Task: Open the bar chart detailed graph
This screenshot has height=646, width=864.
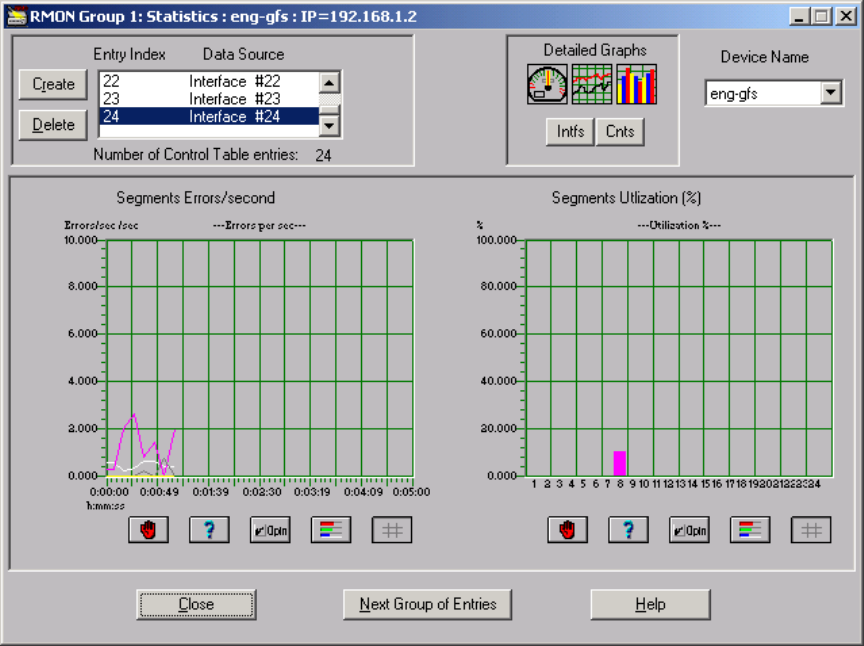Action: click(x=636, y=85)
